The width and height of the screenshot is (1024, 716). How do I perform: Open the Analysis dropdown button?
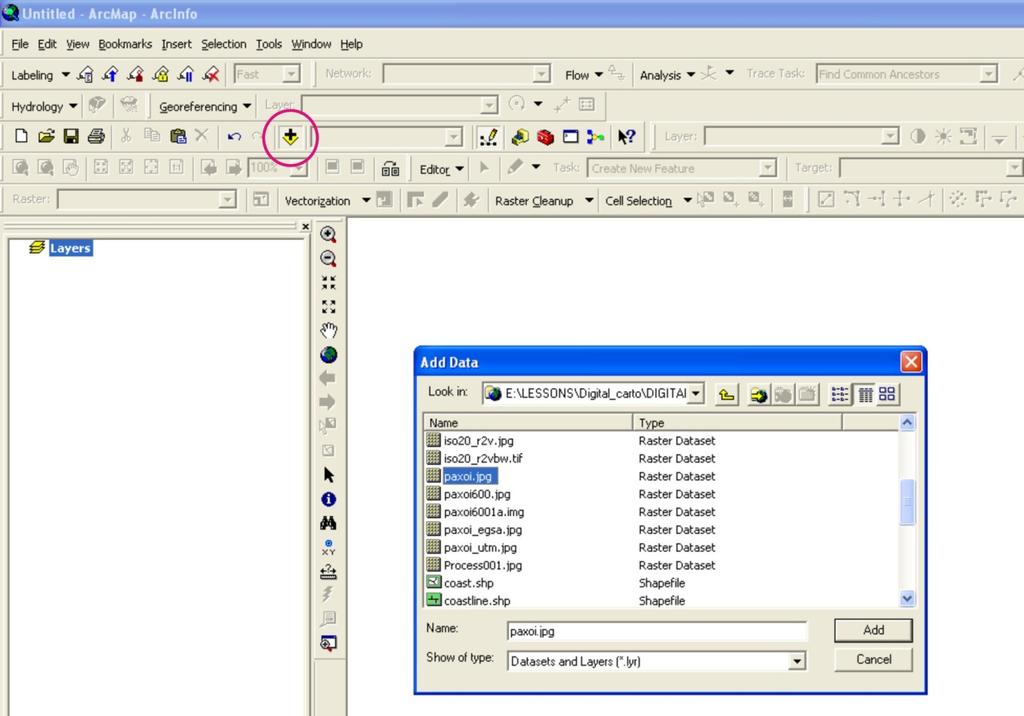[667, 74]
